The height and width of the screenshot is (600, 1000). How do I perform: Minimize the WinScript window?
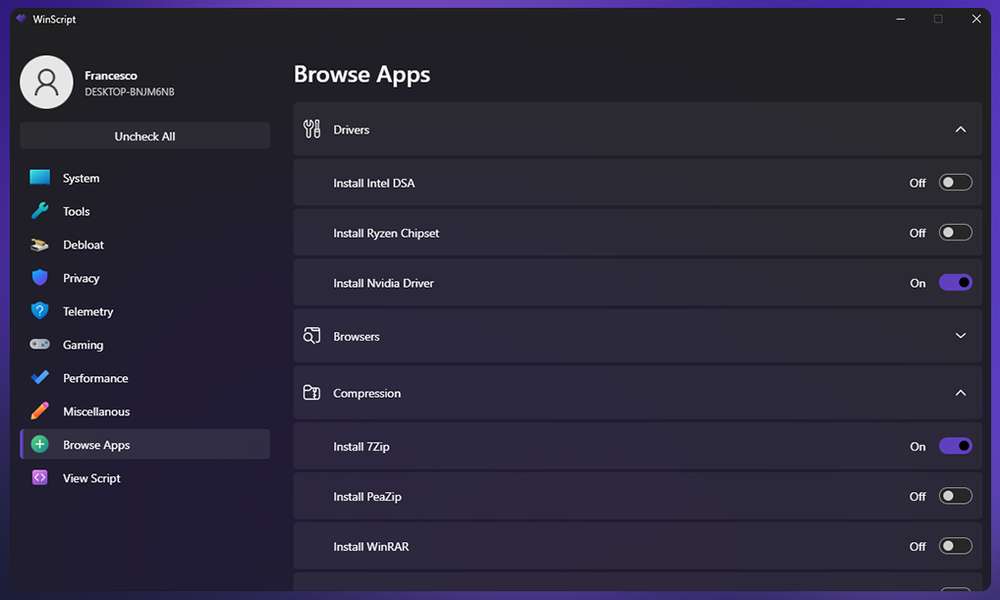(901, 19)
